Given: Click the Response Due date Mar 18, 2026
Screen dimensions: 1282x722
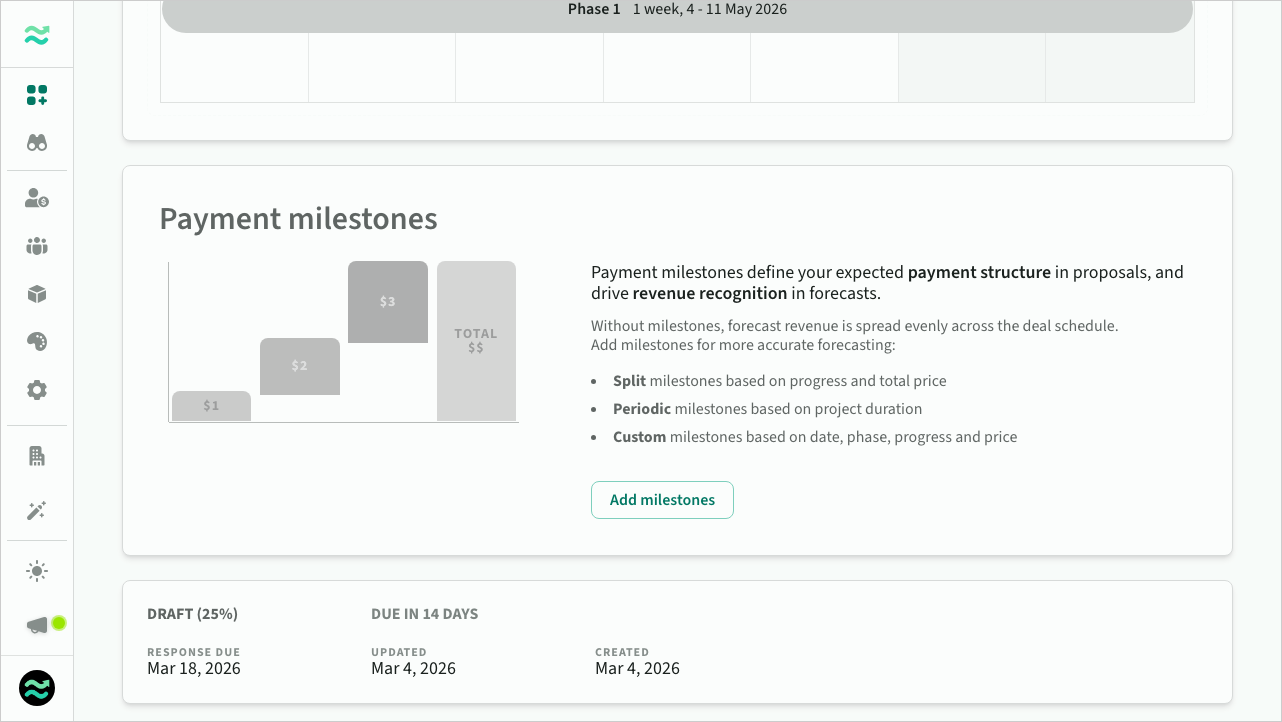Looking at the screenshot, I should [x=194, y=669].
